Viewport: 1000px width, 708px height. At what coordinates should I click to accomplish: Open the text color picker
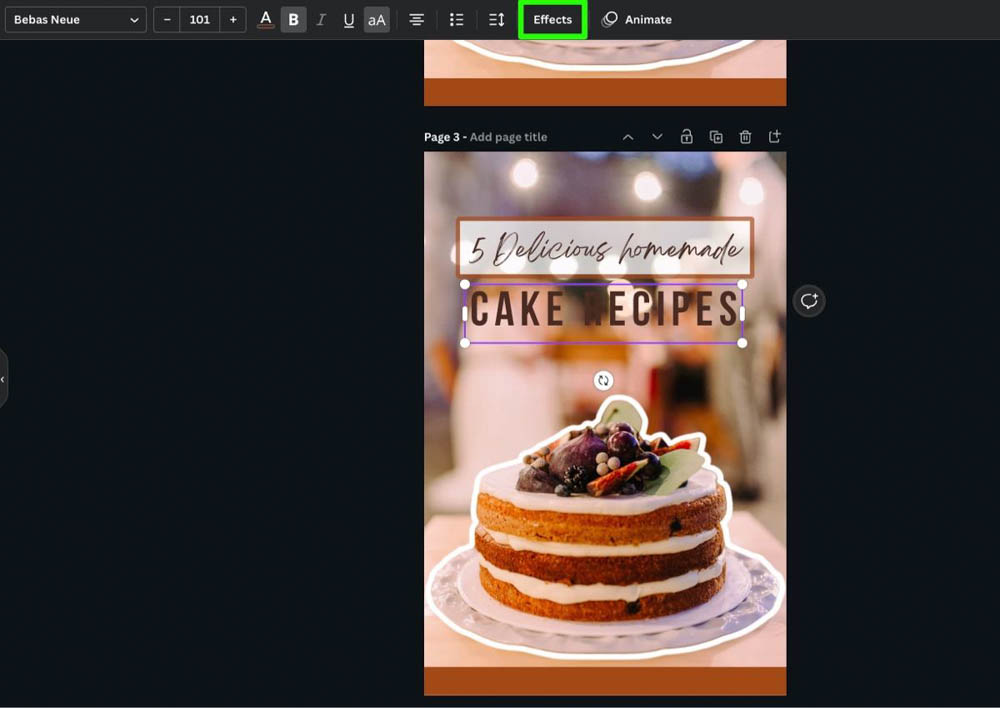[x=265, y=20]
